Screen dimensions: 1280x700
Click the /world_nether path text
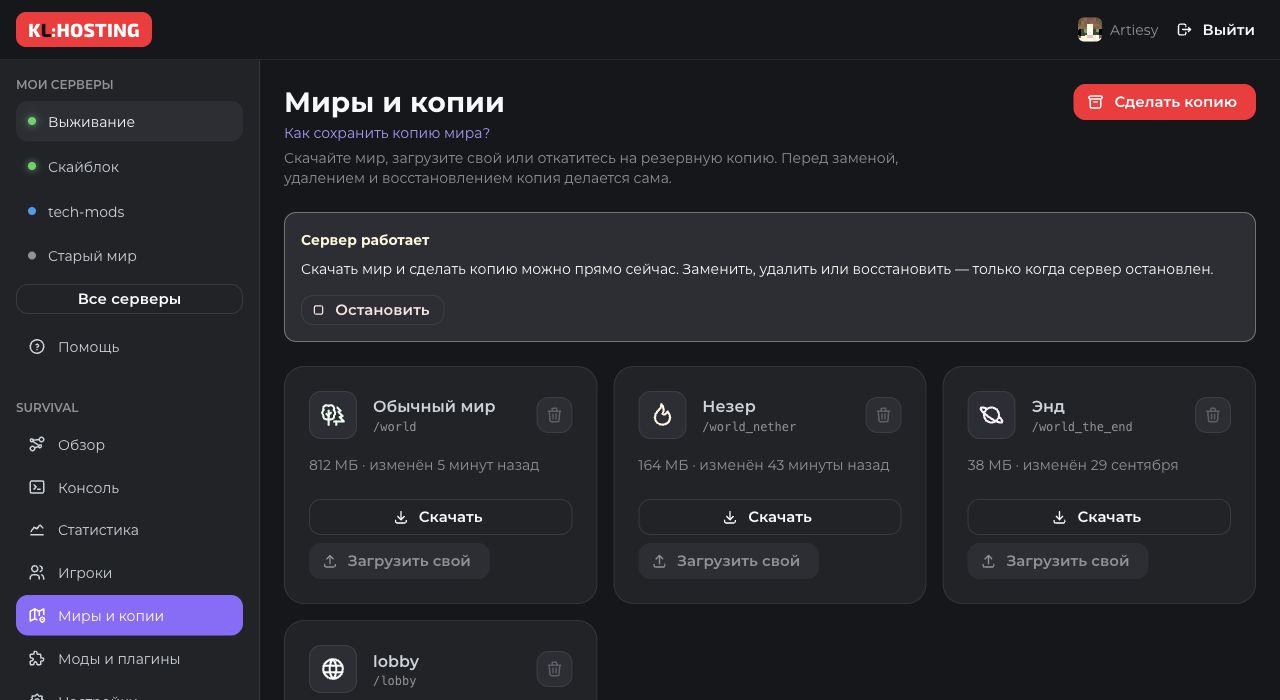749,427
